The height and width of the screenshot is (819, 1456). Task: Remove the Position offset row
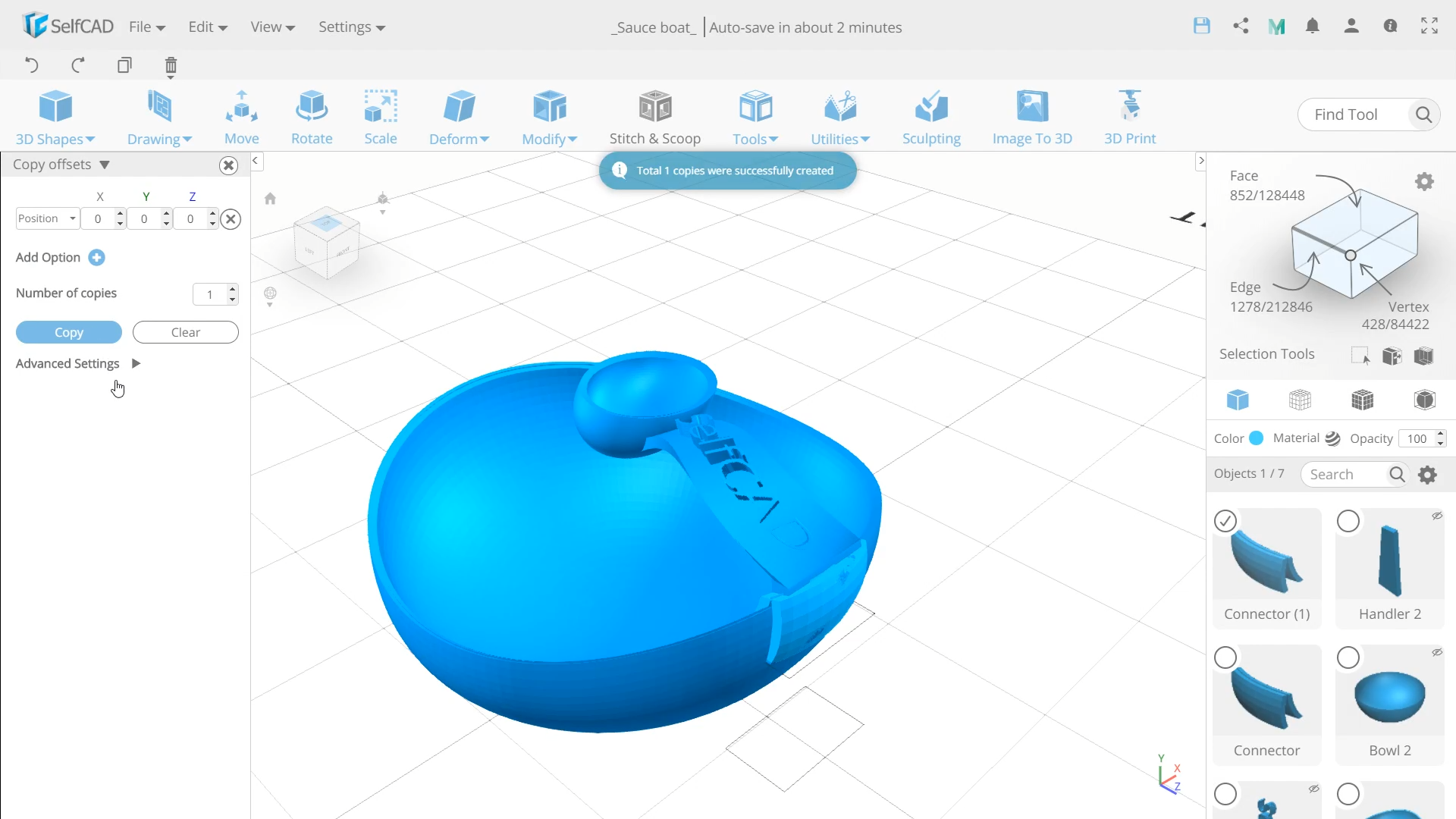(231, 219)
